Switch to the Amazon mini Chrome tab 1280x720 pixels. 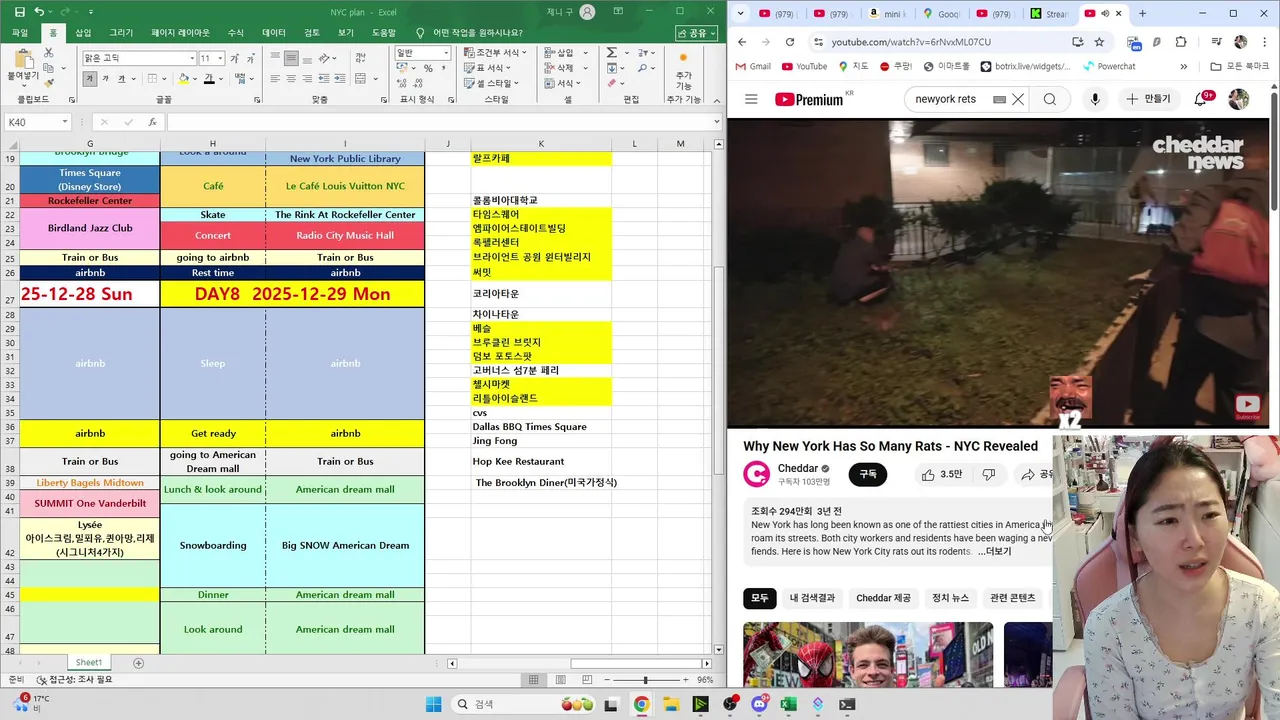pyautogui.click(x=886, y=14)
